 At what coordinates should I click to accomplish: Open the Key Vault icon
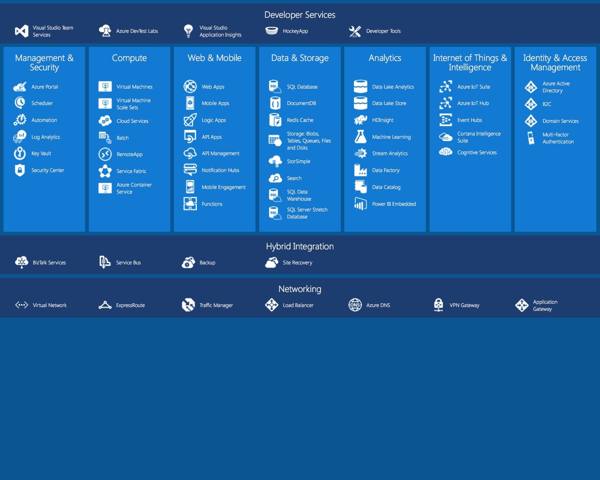pos(20,153)
